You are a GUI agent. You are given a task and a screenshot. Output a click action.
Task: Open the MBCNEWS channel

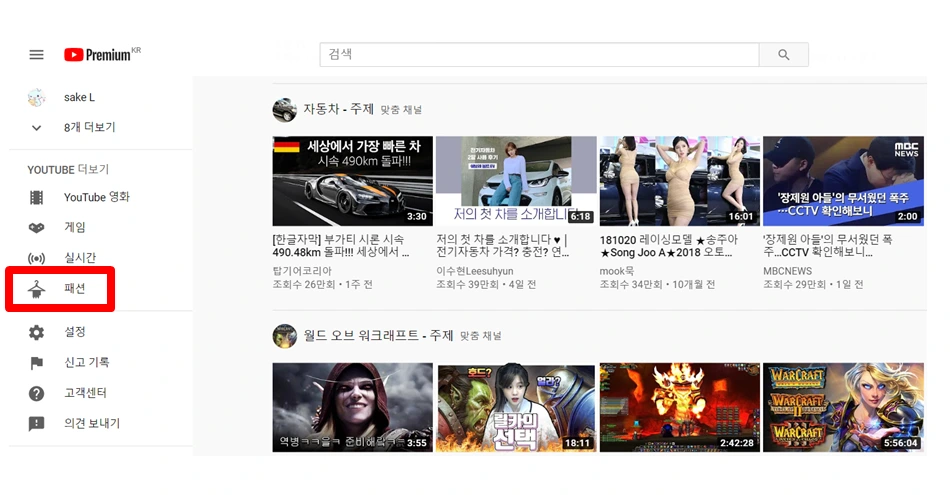pos(788,271)
